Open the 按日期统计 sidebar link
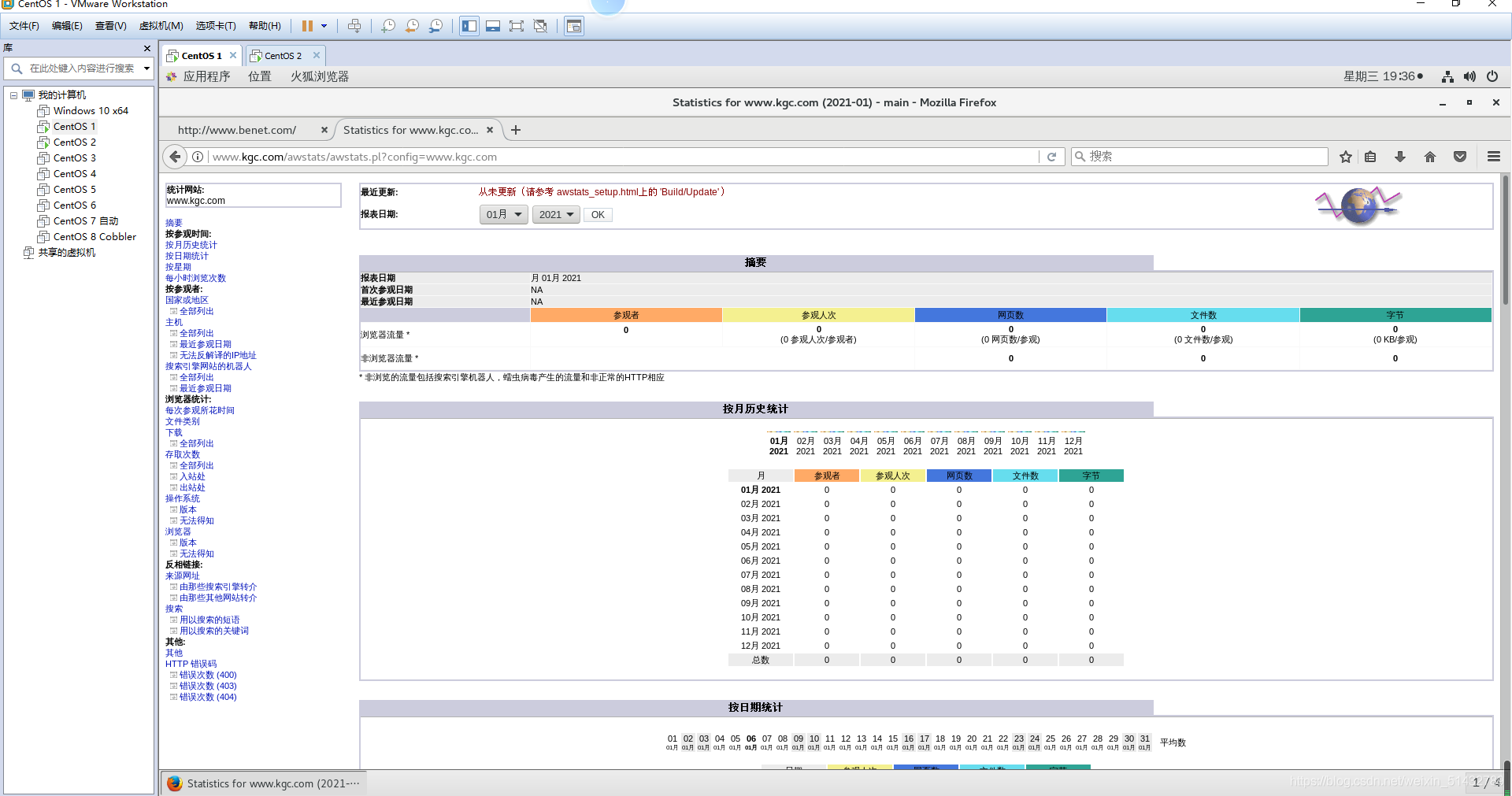 [187, 256]
